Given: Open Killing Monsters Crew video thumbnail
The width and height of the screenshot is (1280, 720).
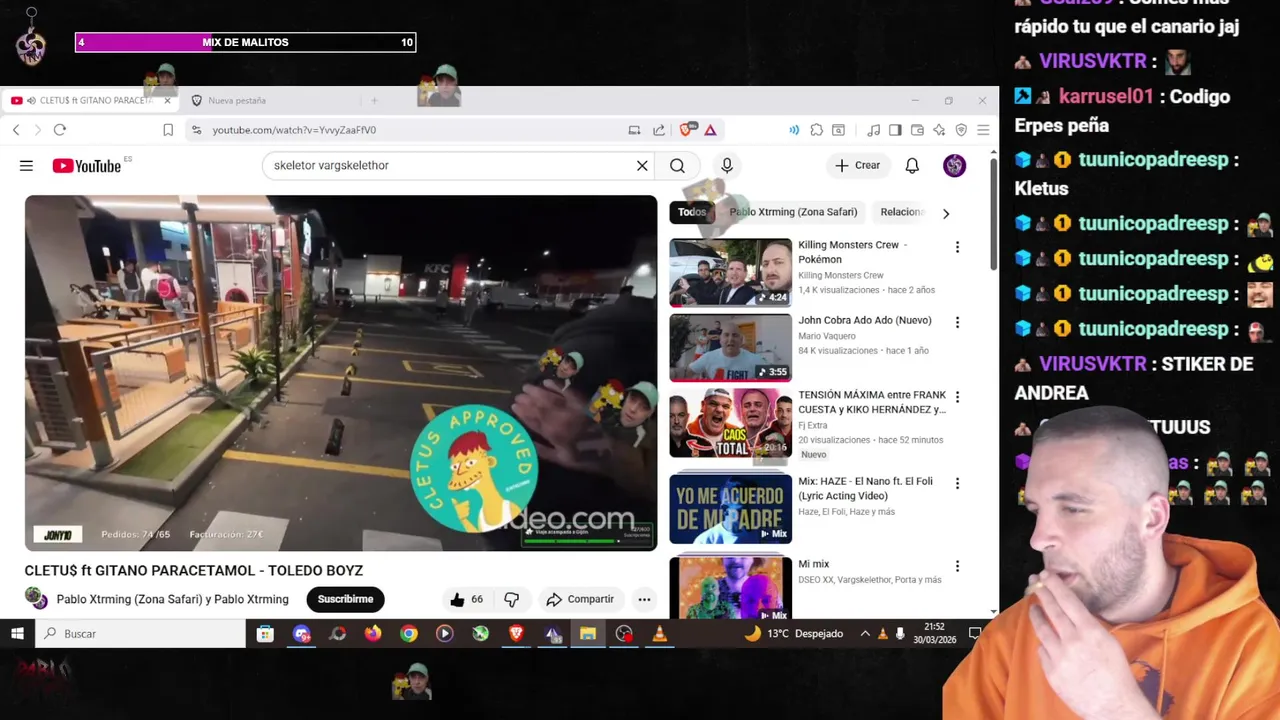Looking at the screenshot, I should tap(730, 272).
